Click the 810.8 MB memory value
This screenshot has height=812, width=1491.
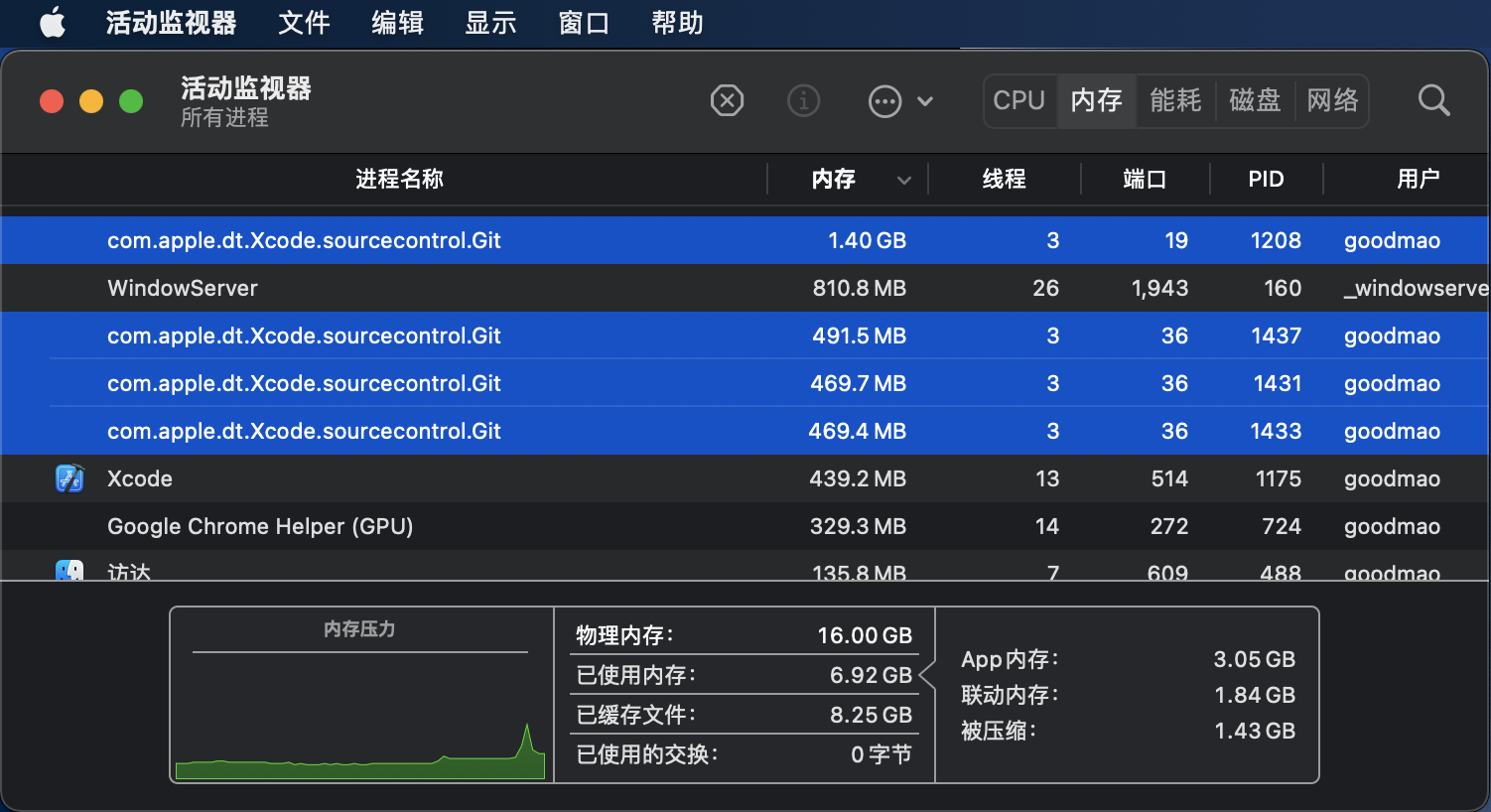tap(860, 288)
